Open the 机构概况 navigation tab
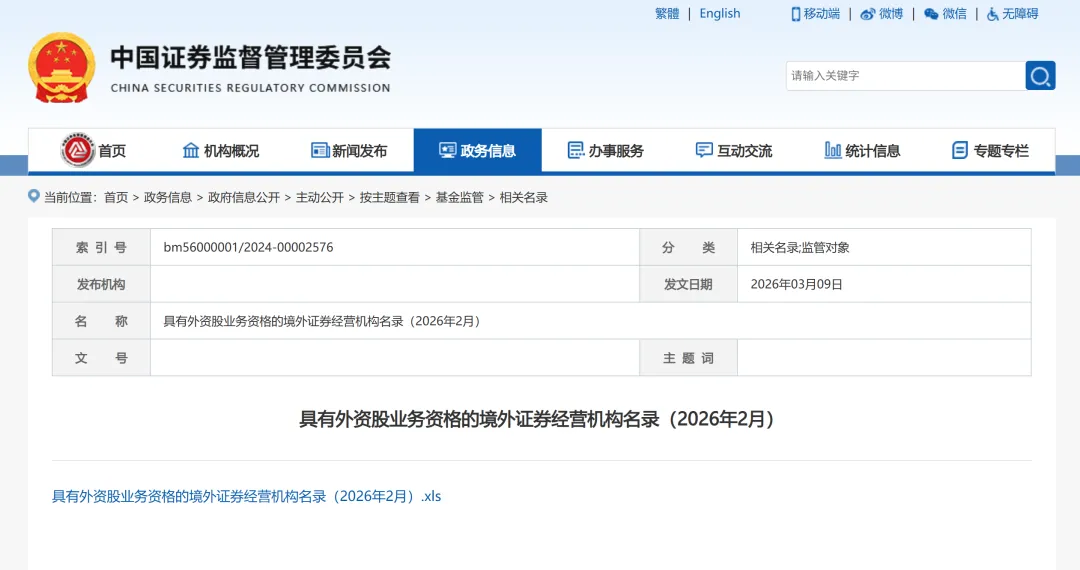The image size is (1080, 570). (x=221, y=150)
